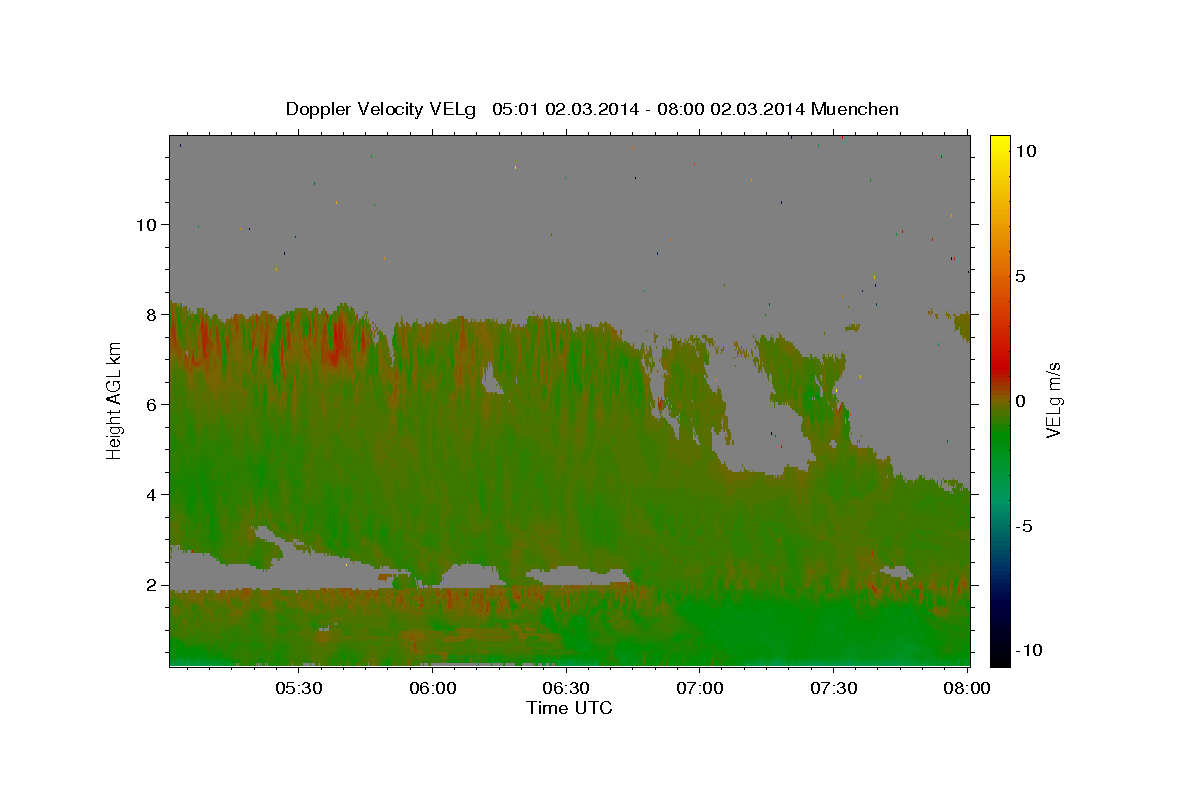This screenshot has height=800, width=1200.
Task: Click the gray gap in cloud near 07:10 at 5.5 km
Action: (762, 422)
